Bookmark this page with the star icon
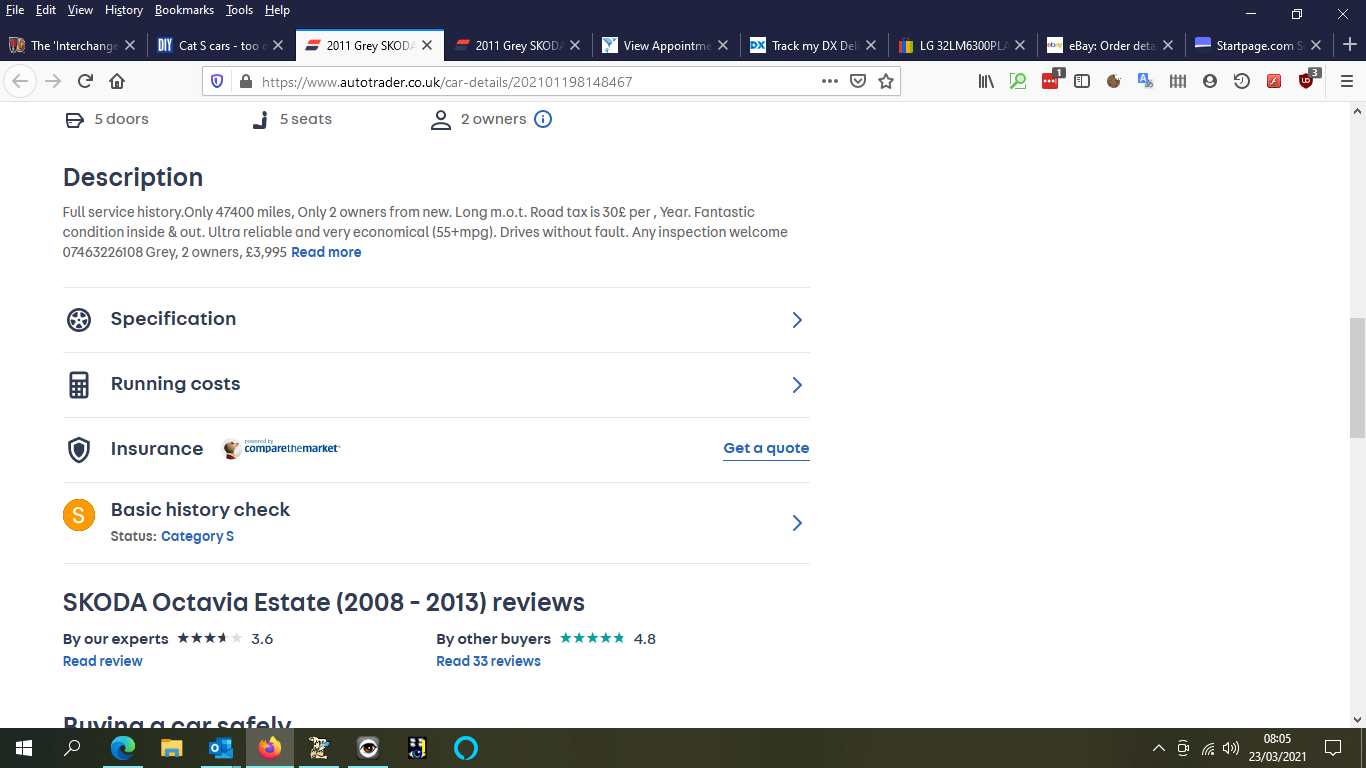 [x=886, y=82]
